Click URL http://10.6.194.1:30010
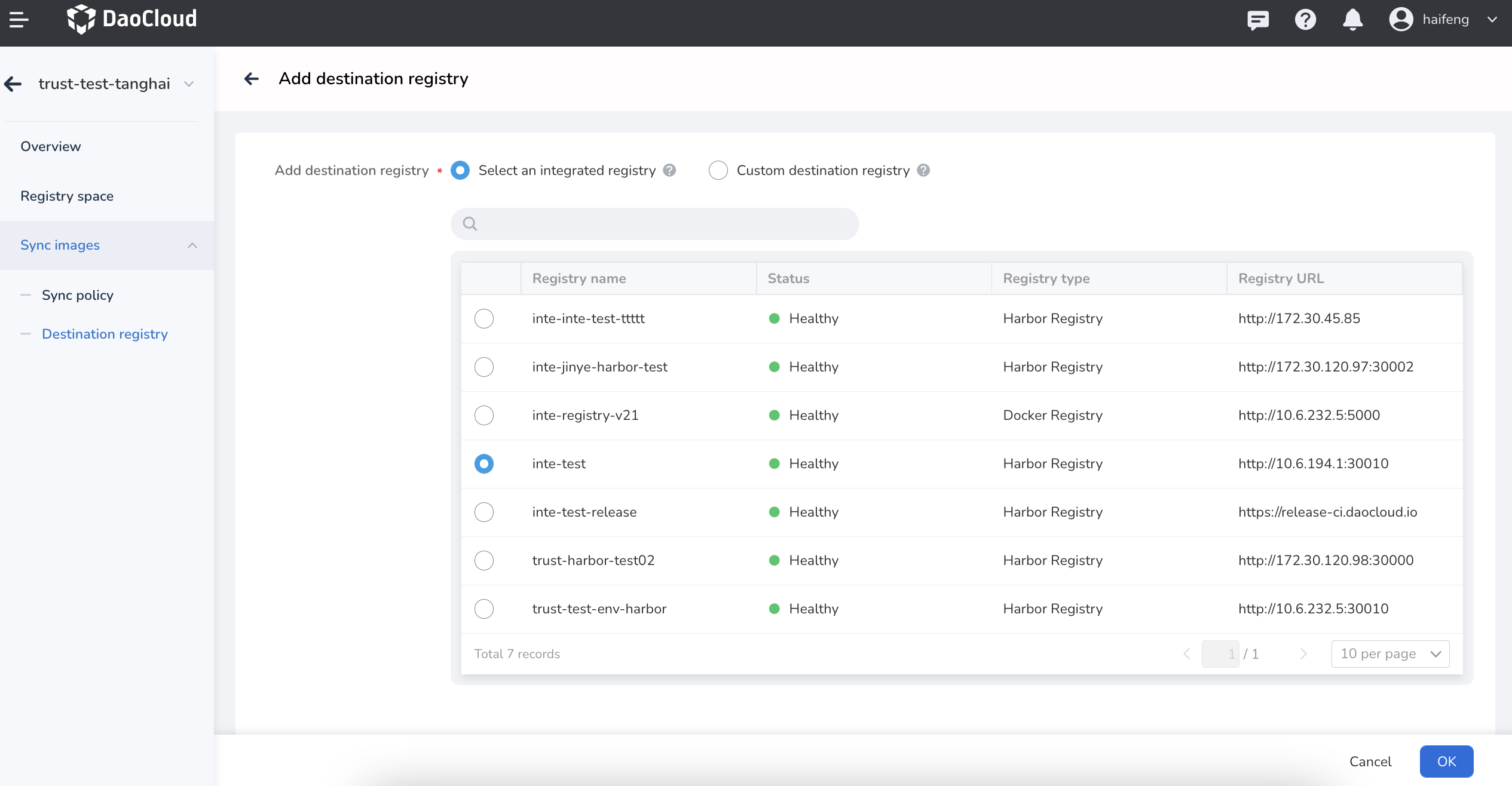 pyautogui.click(x=1314, y=463)
